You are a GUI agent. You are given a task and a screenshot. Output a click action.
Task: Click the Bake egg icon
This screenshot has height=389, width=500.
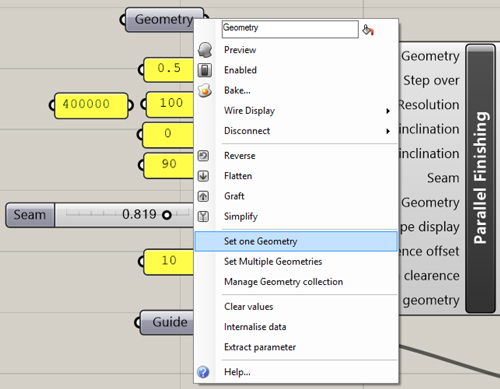[x=205, y=90]
